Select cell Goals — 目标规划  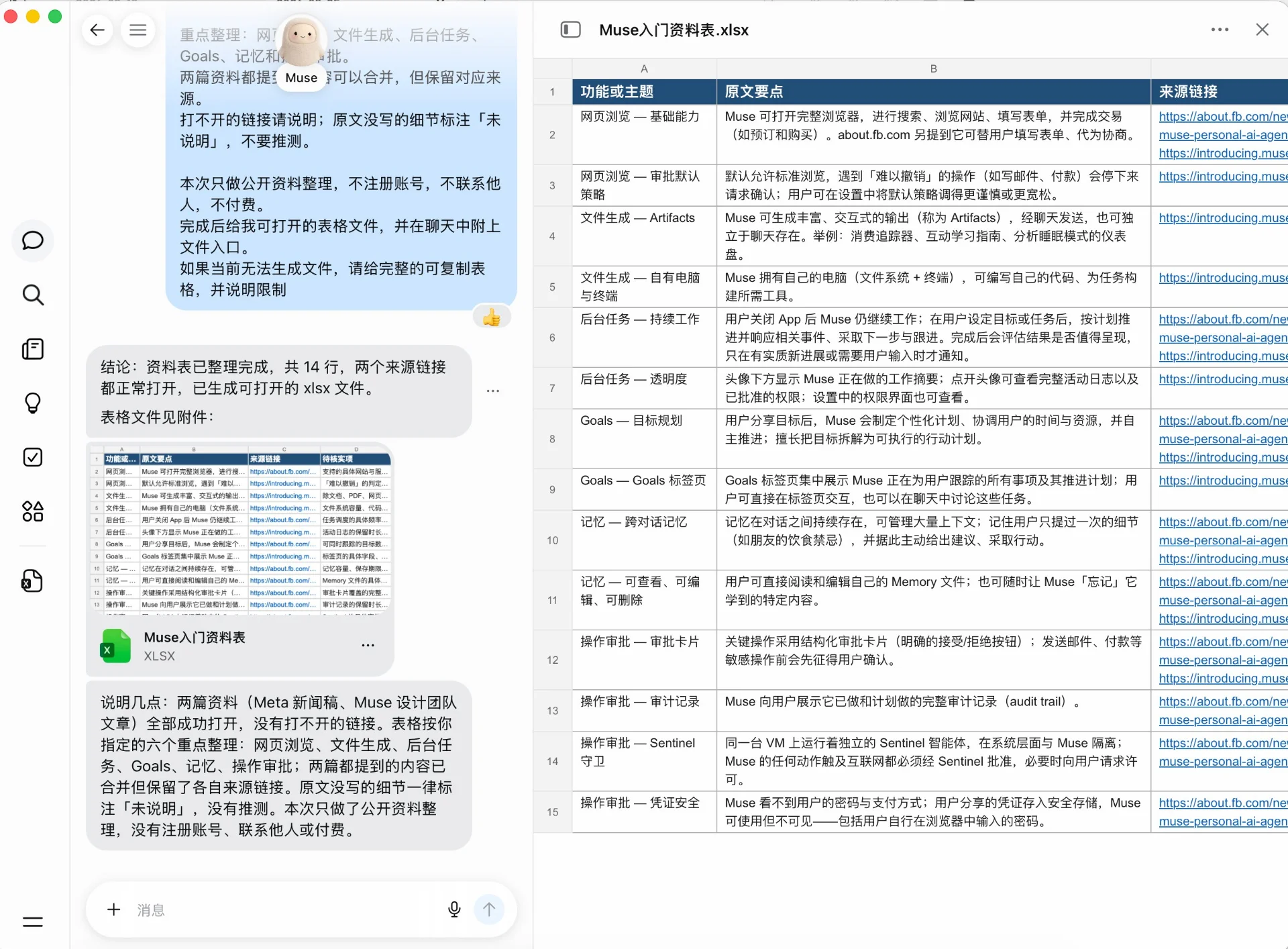tap(644, 439)
